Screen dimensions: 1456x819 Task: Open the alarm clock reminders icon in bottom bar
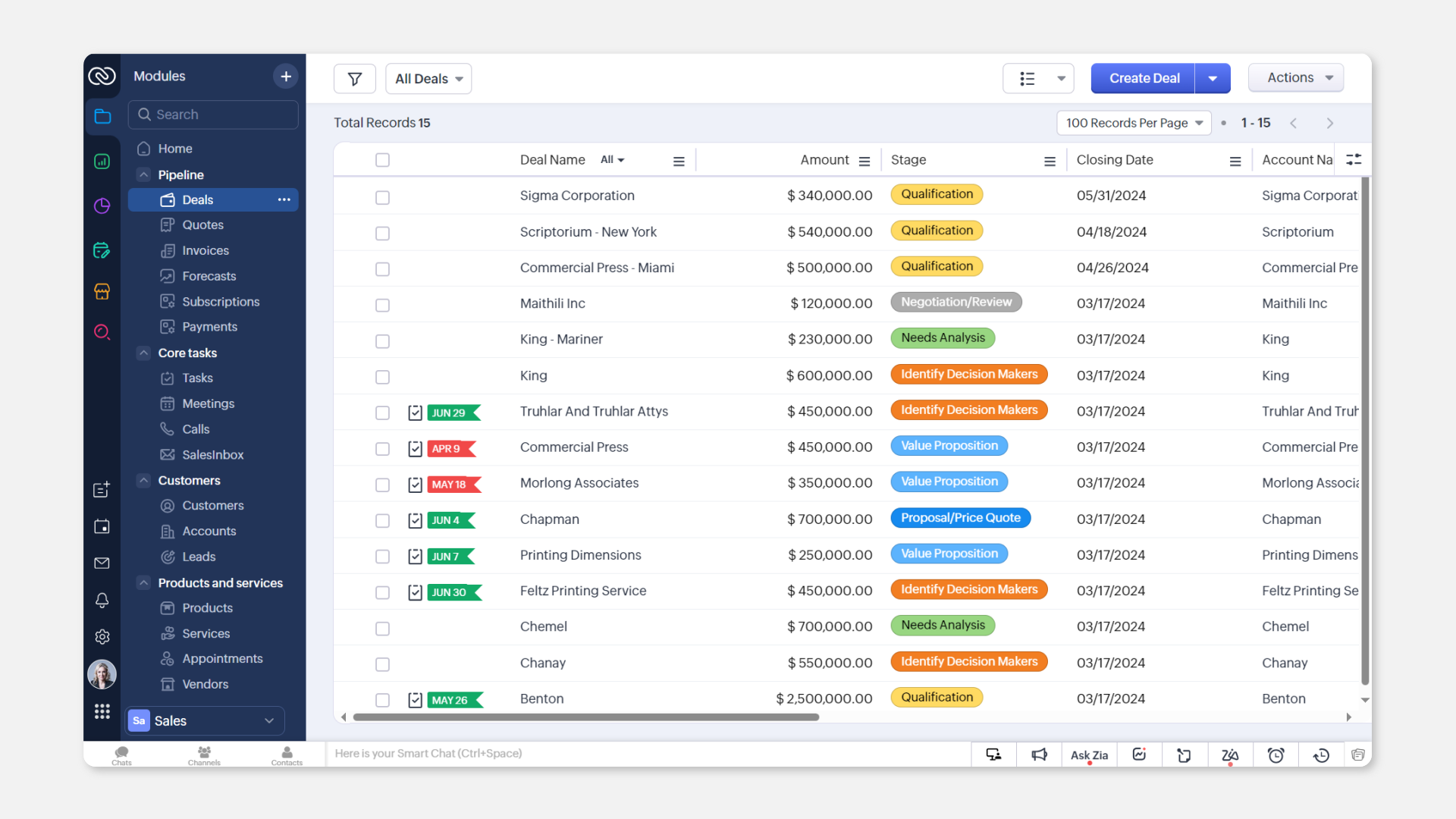[x=1276, y=755]
